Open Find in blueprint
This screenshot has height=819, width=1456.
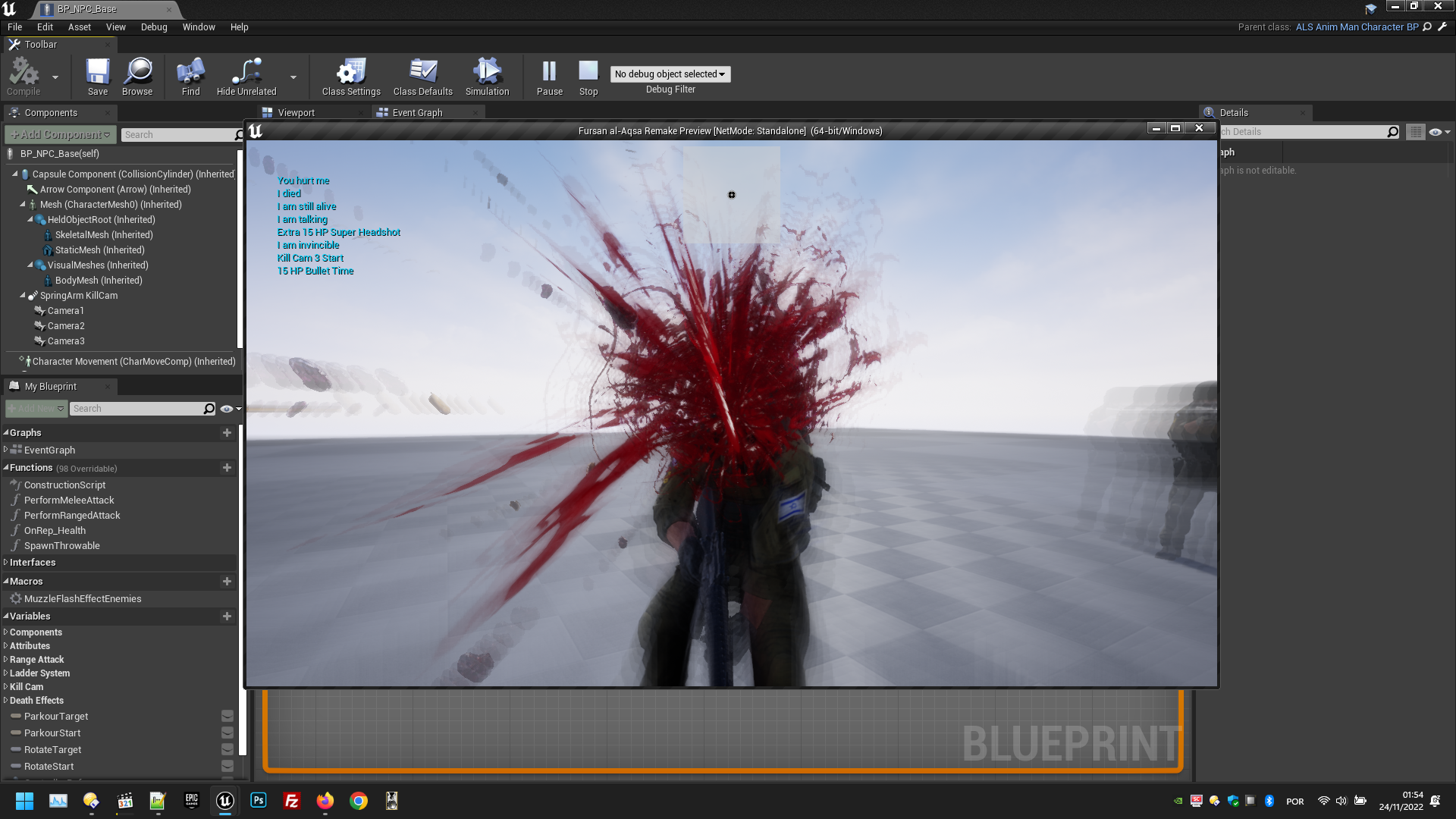[x=190, y=77]
